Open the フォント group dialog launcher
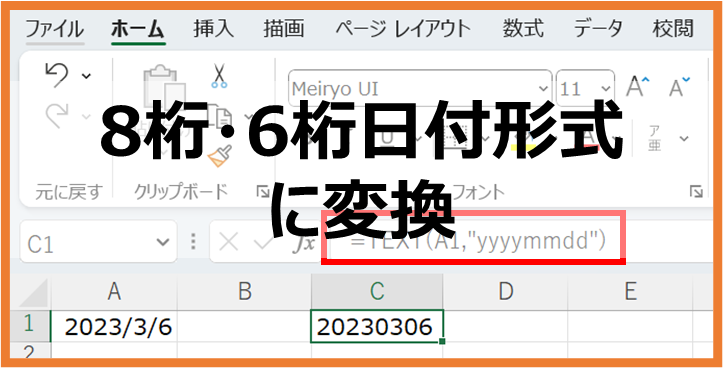This screenshot has height=368, width=723. [x=696, y=191]
